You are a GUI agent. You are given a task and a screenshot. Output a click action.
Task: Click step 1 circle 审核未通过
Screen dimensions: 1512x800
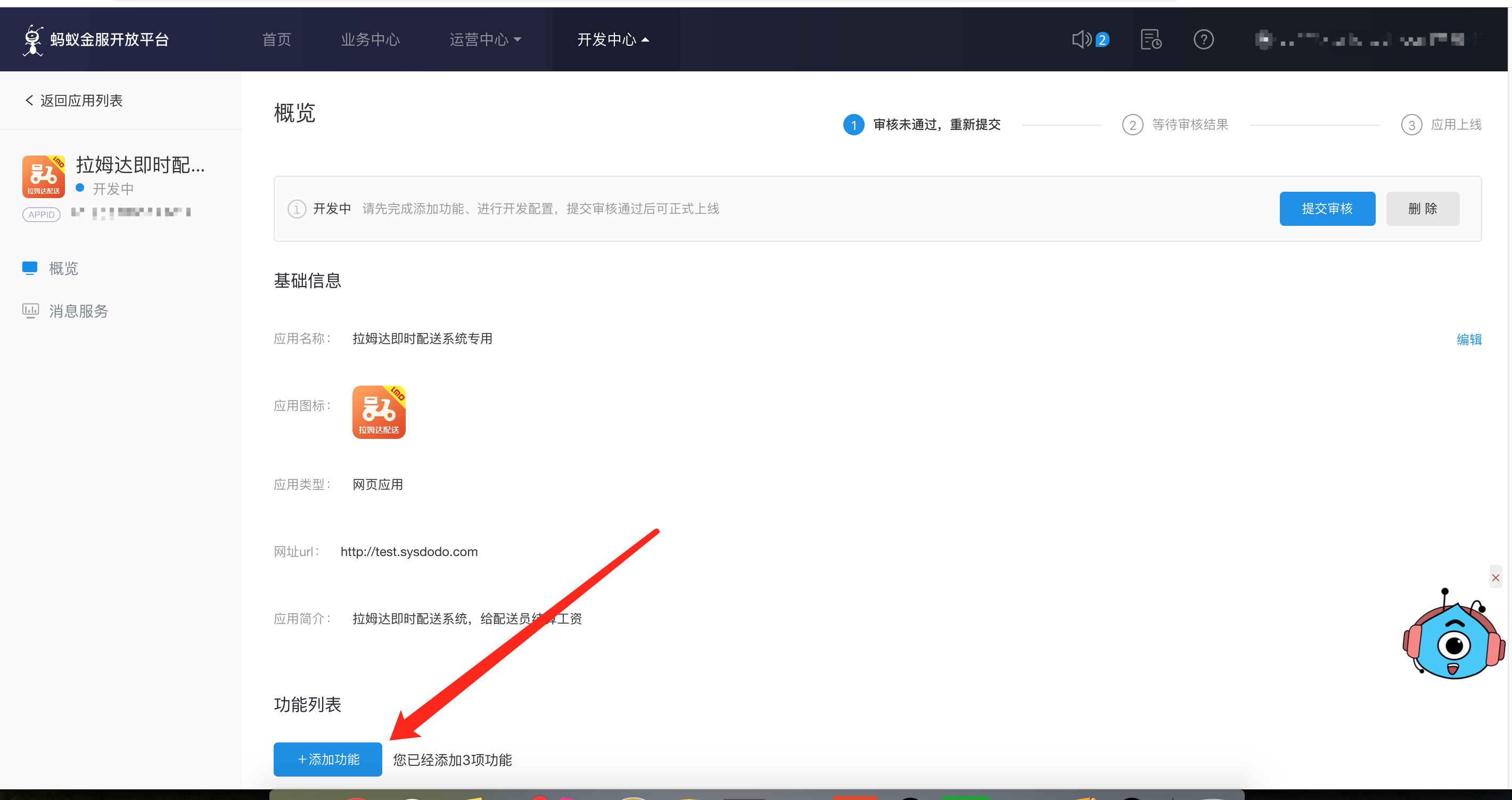click(853, 125)
